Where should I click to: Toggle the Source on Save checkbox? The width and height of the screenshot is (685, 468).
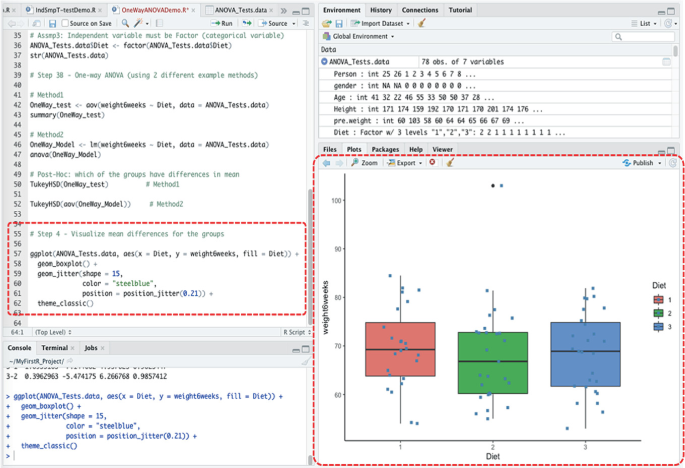pos(66,22)
